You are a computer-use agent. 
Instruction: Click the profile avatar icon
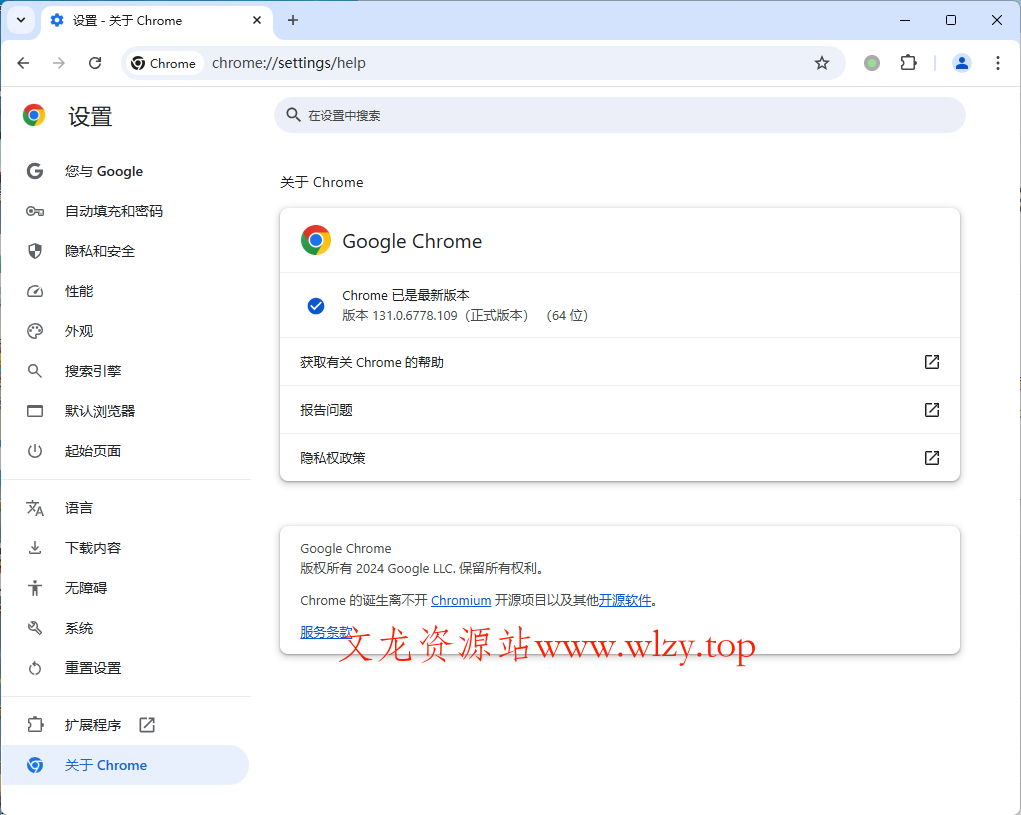tap(961, 62)
